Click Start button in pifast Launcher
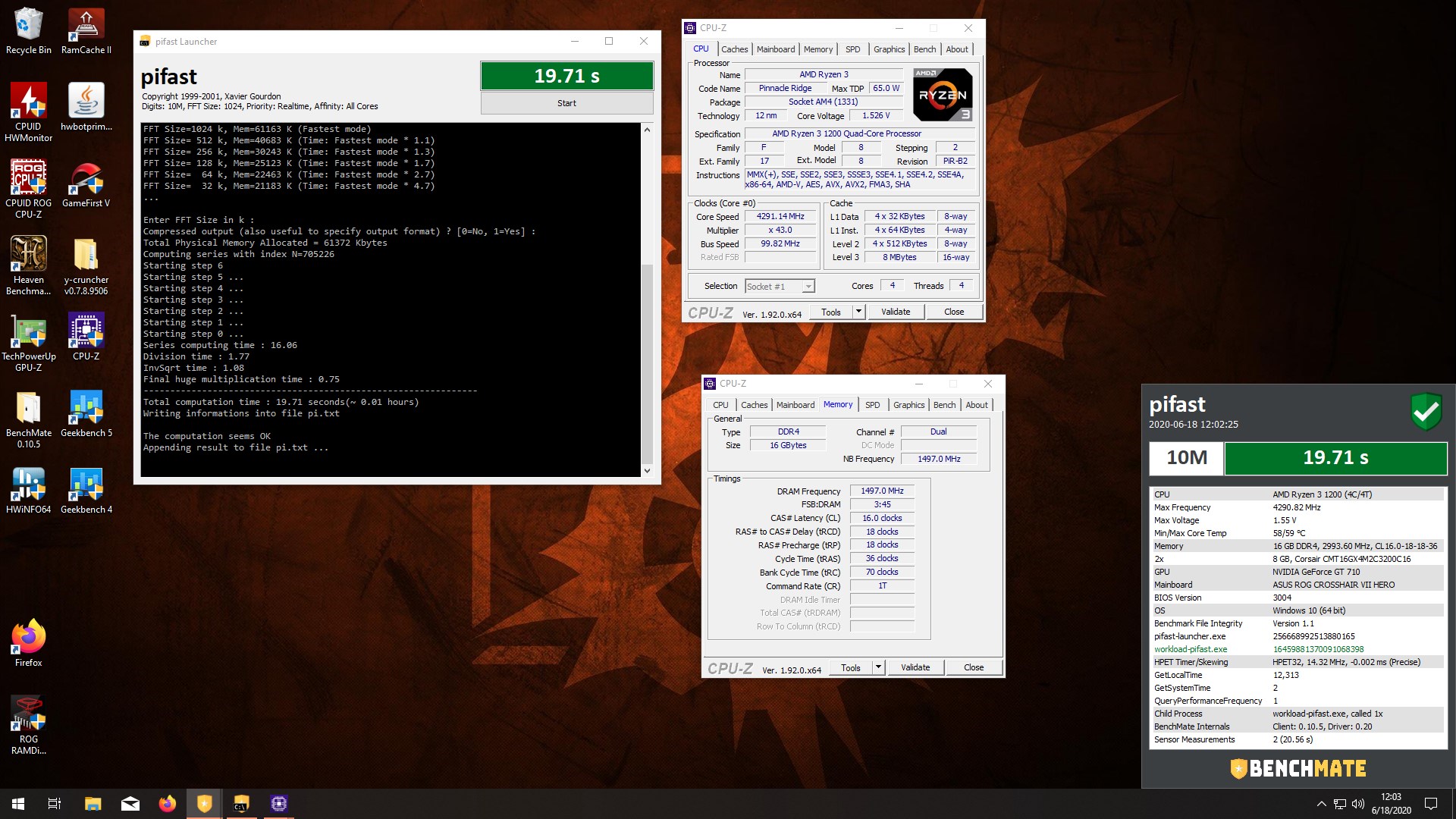The image size is (1456, 819). (x=566, y=103)
